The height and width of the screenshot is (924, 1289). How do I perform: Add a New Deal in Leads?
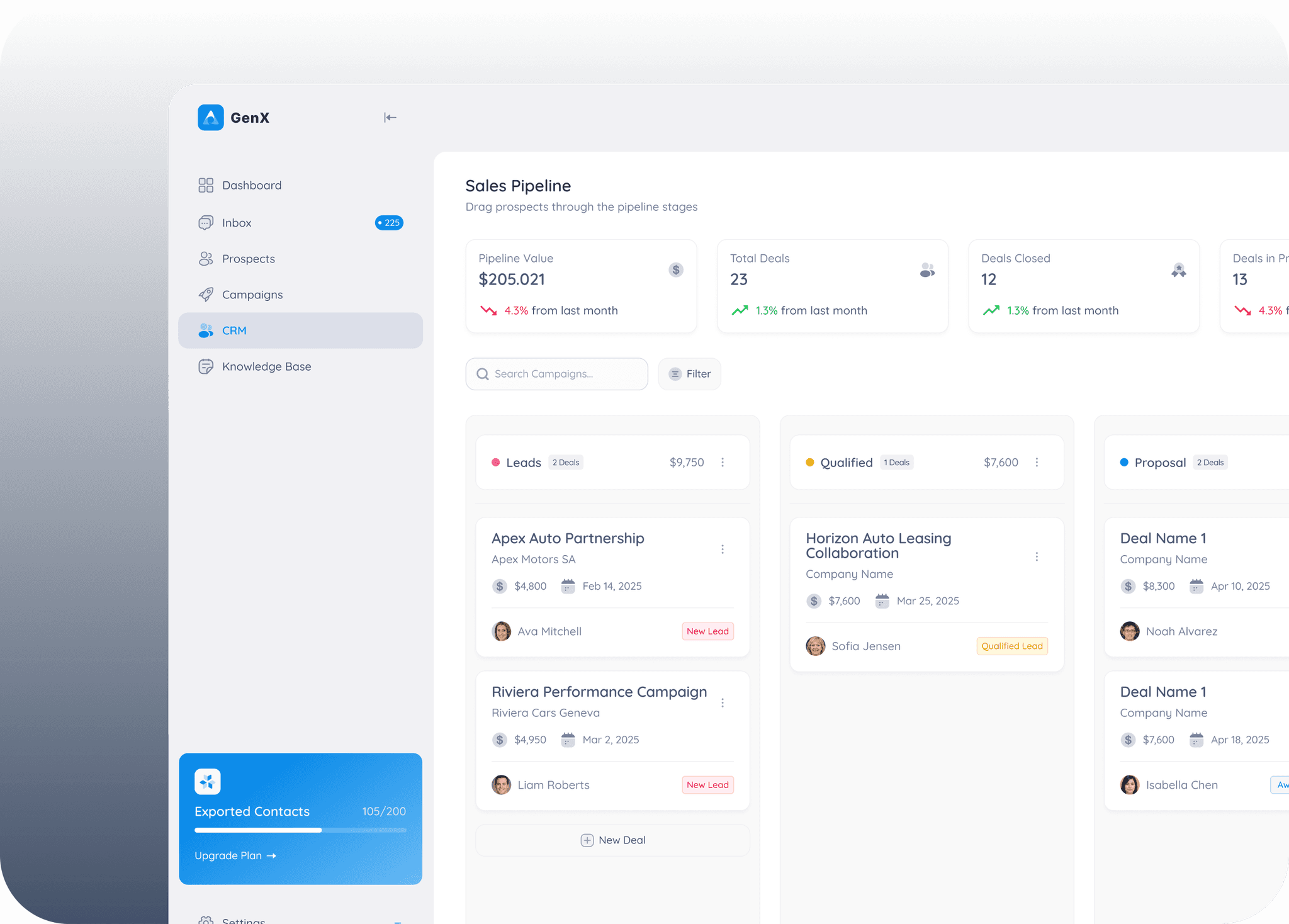tap(612, 840)
